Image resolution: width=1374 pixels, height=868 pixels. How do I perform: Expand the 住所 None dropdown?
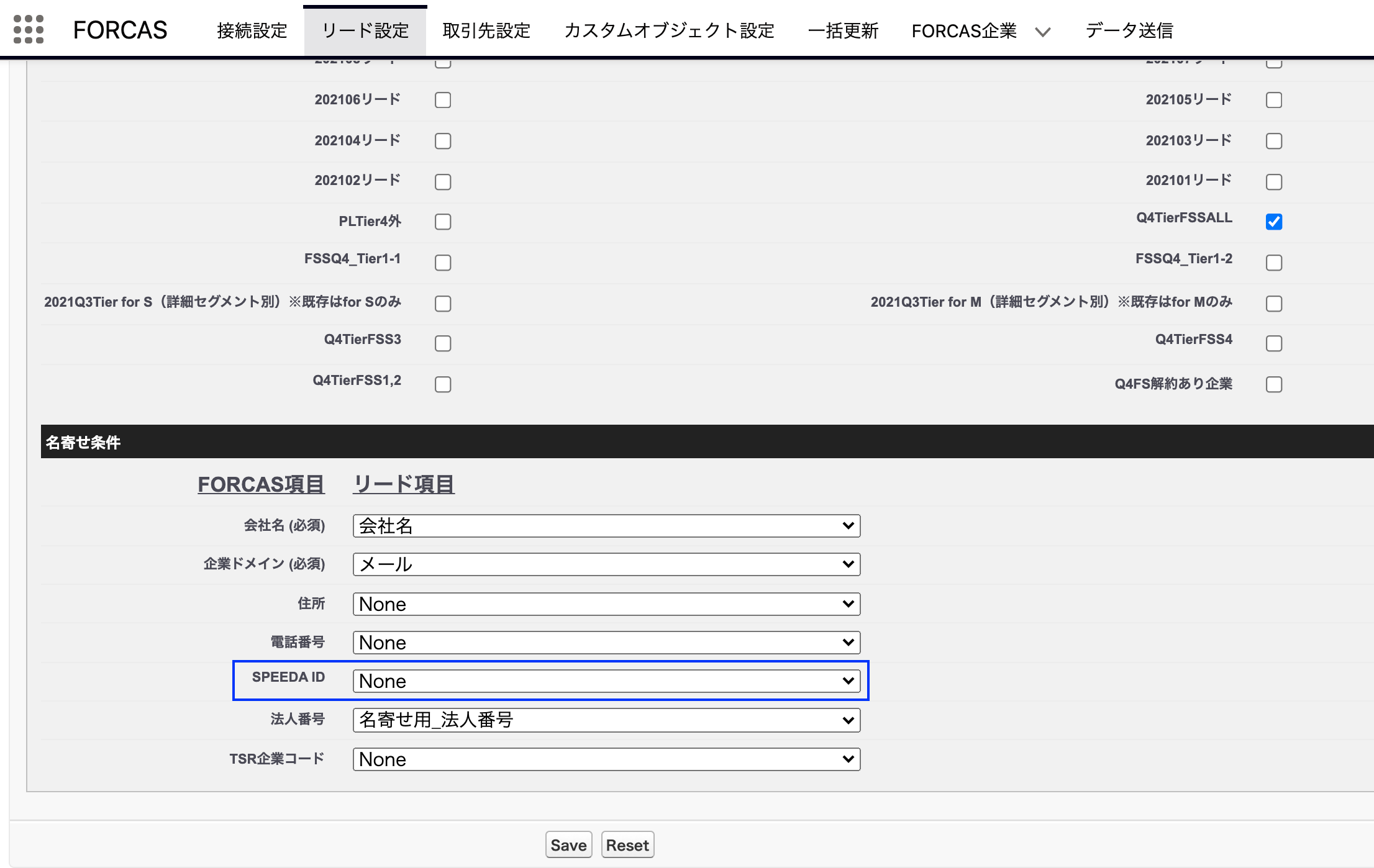pos(606,604)
